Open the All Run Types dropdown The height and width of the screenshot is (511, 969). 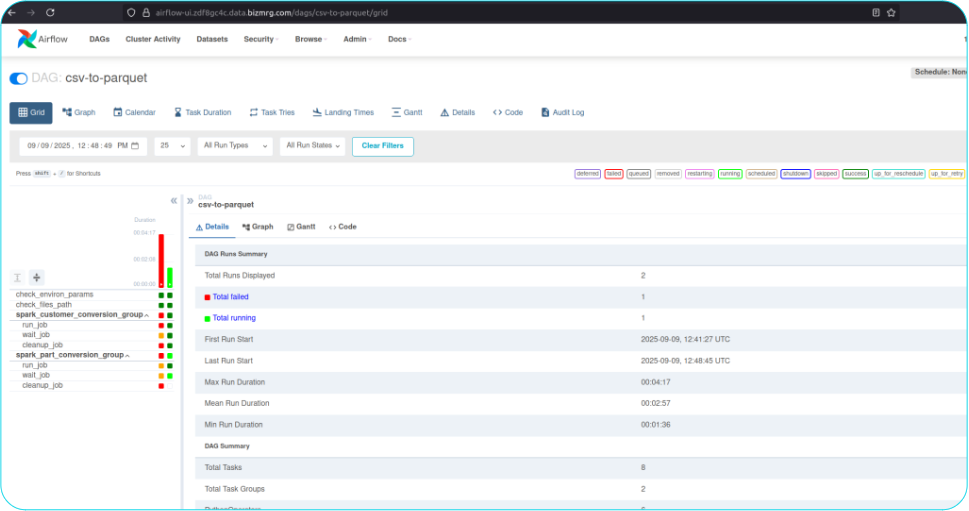point(236,146)
